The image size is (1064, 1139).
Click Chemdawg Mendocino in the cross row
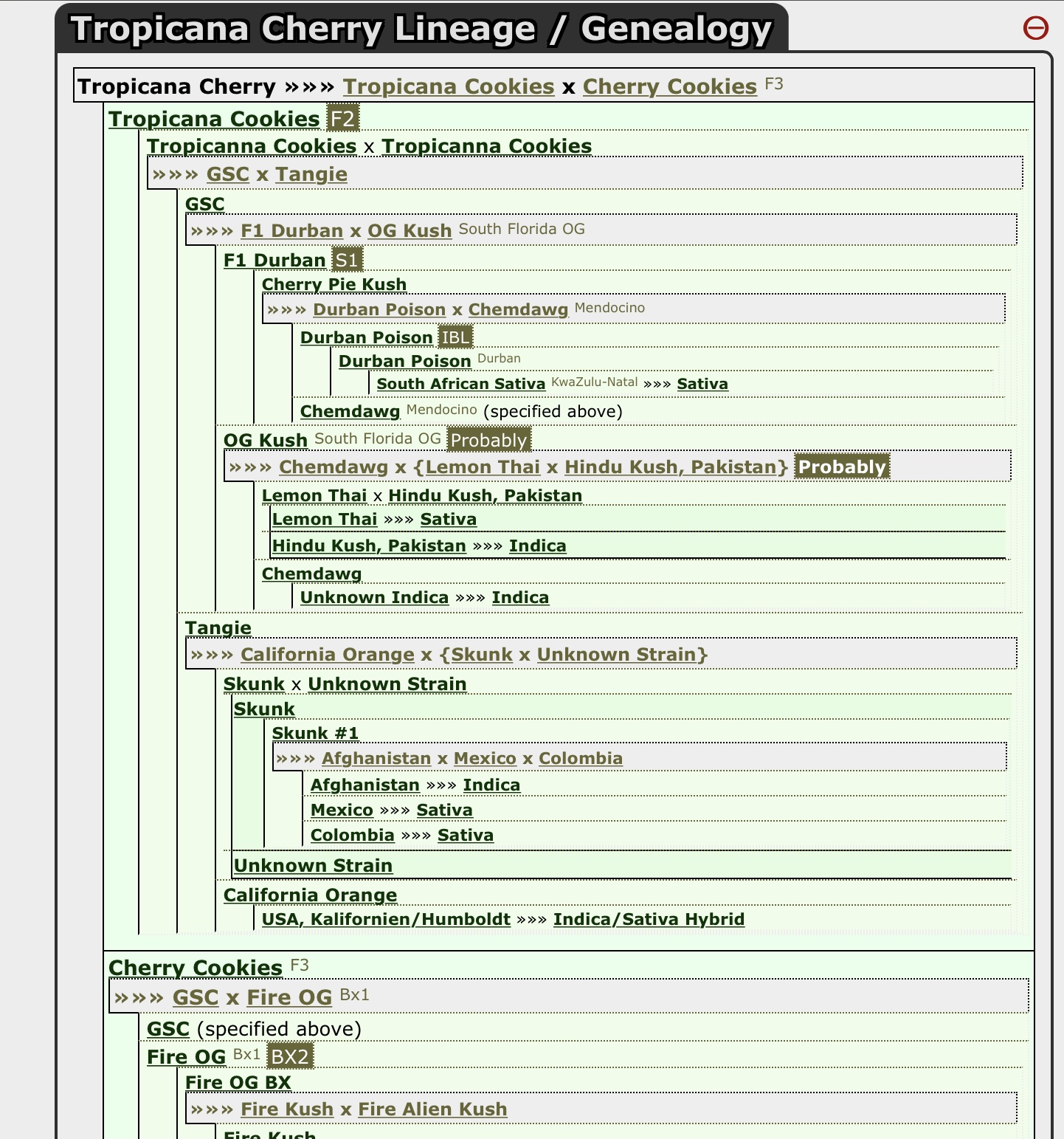[x=518, y=310]
